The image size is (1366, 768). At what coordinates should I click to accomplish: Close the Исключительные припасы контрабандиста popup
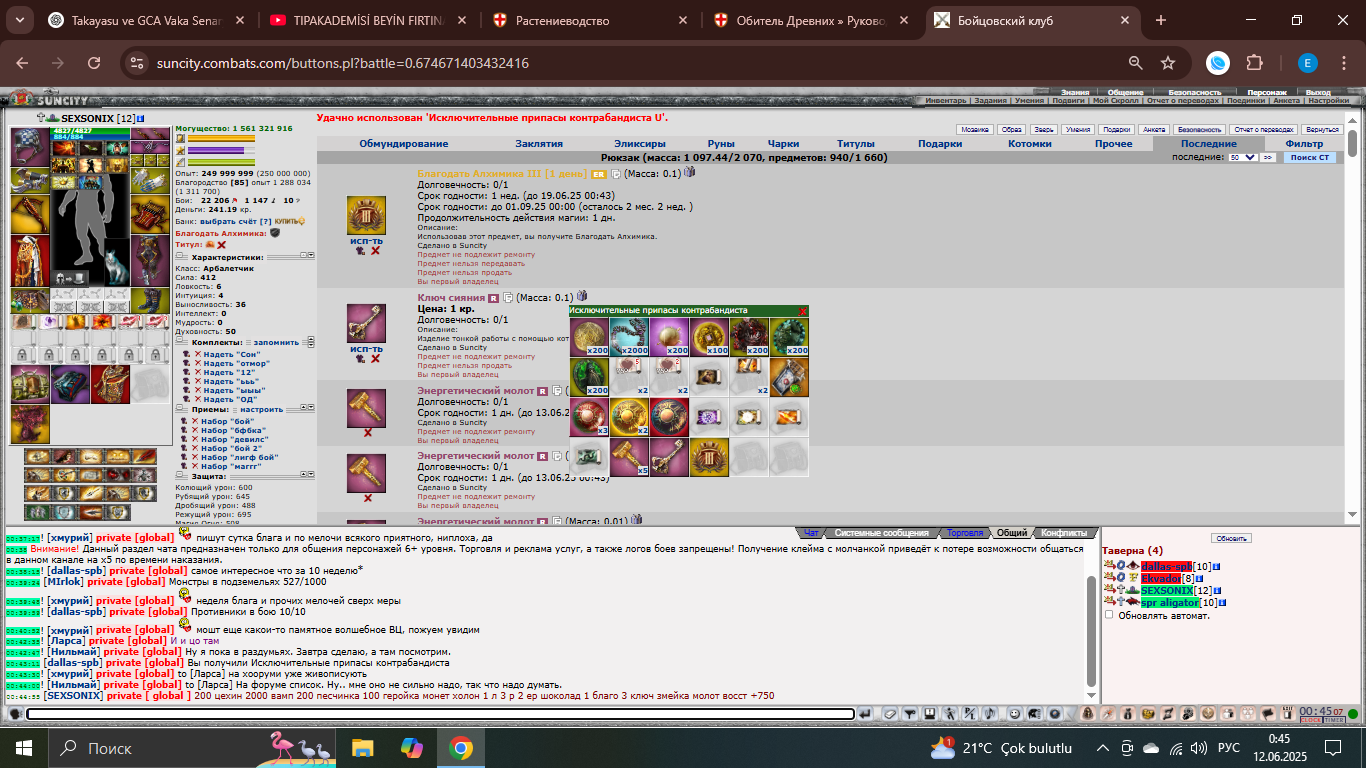pyautogui.click(x=802, y=311)
